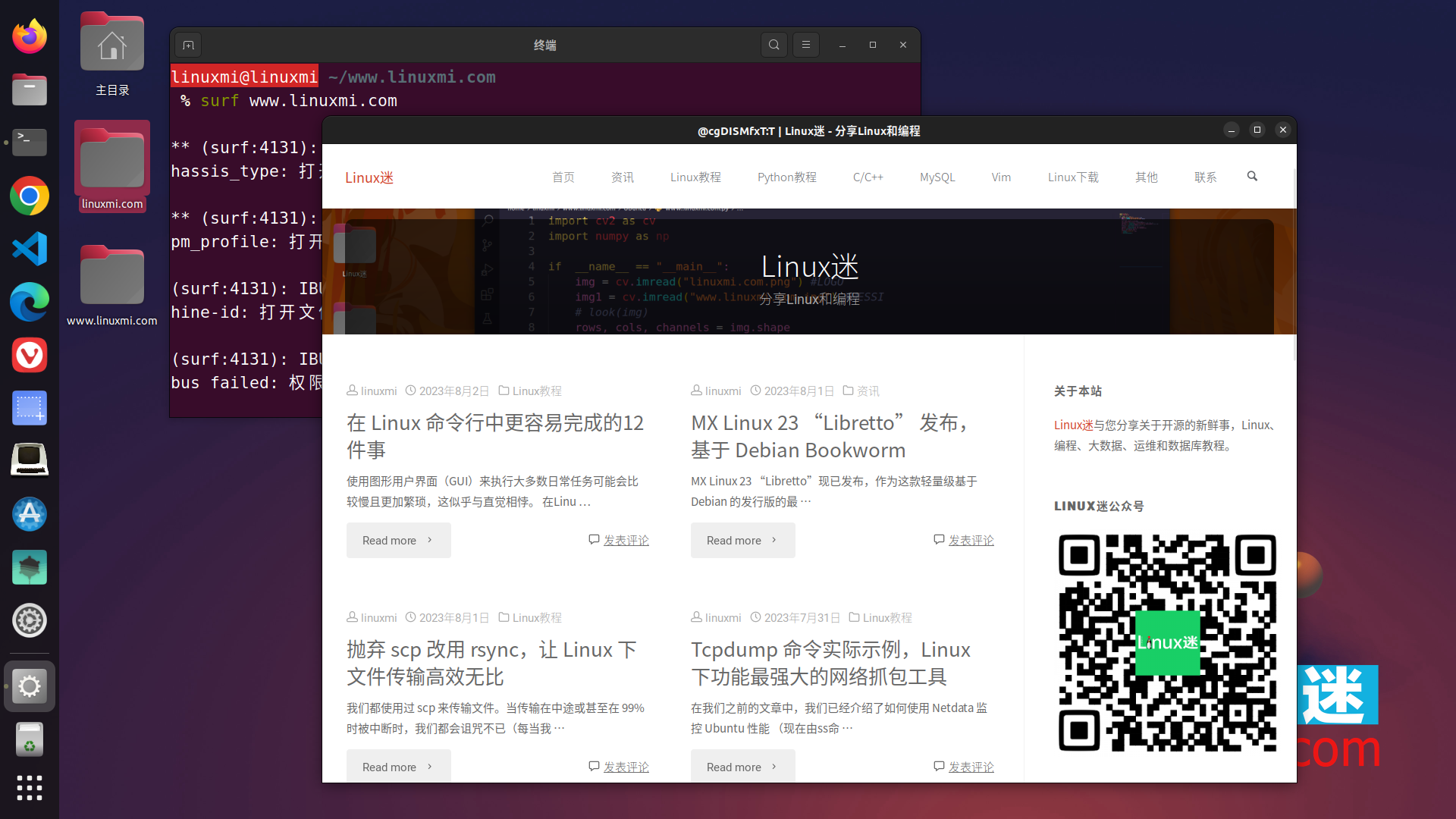Click the 2023年8月2日 post date
This screenshot has width=1456, height=819.
tap(454, 391)
